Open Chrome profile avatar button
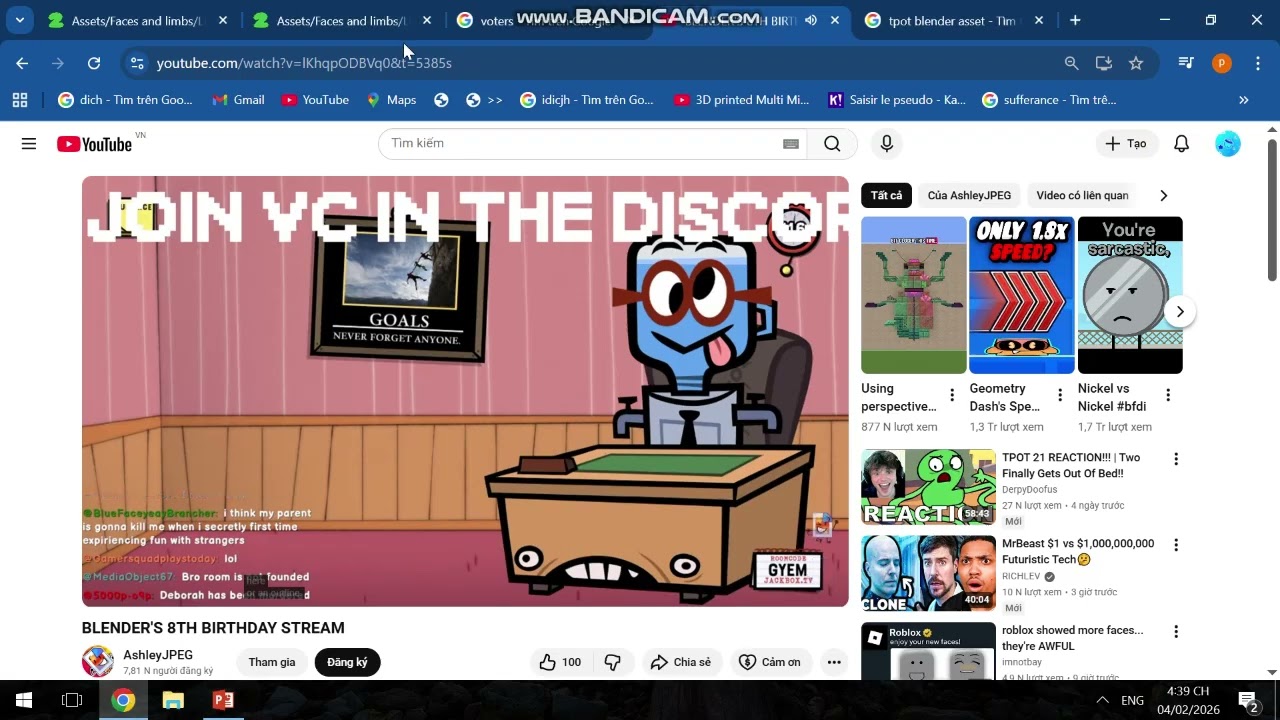This screenshot has width=1280, height=720. tap(1222, 63)
